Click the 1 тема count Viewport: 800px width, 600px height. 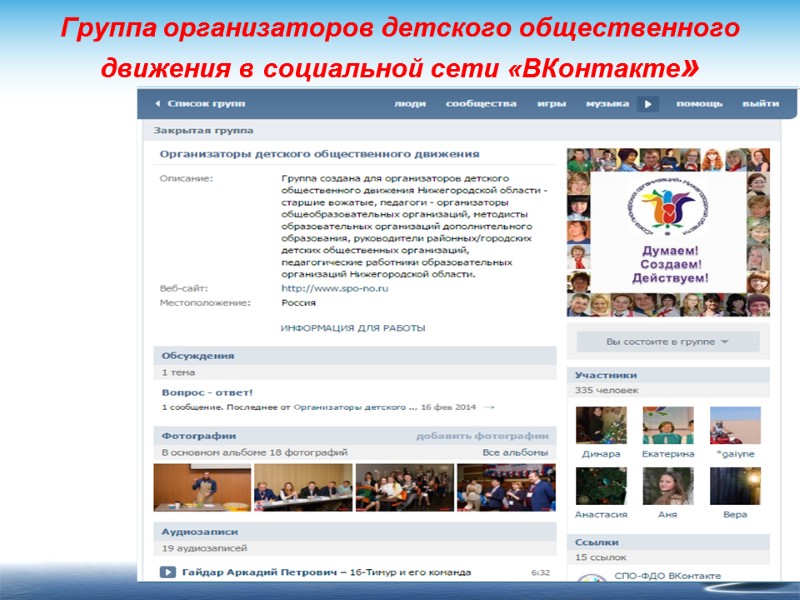click(x=178, y=372)
